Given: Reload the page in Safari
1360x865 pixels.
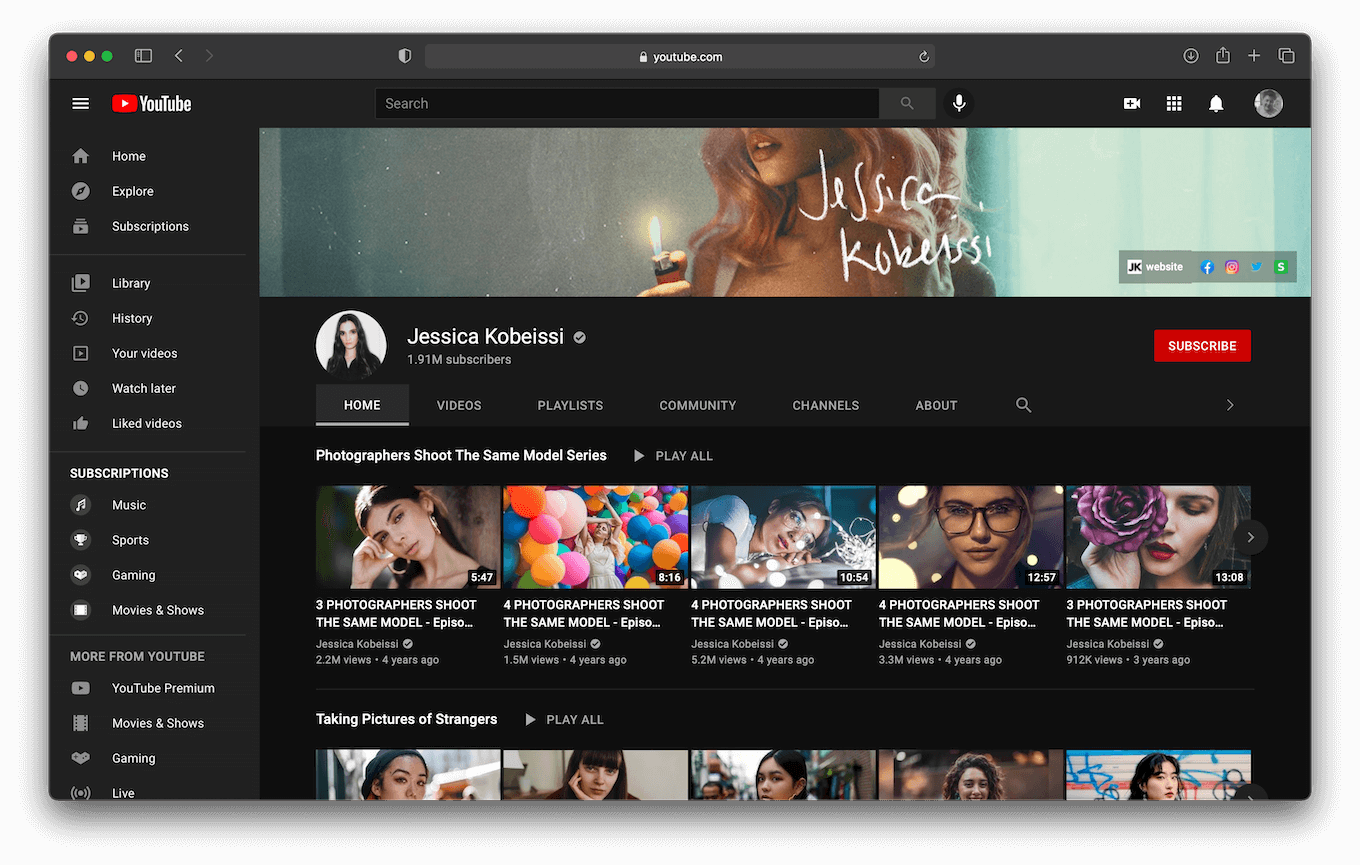Looking at the screenshot, I should tap(924, 57).
